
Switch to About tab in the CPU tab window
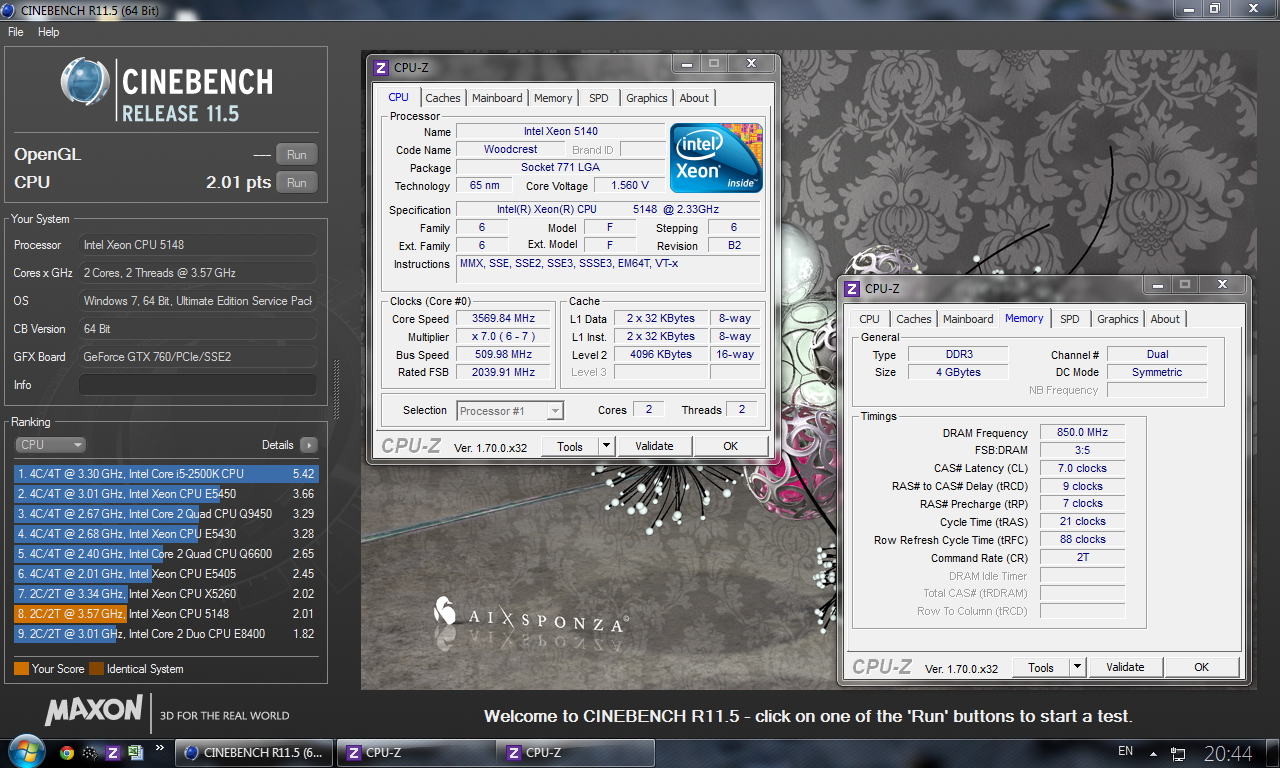click(694, 98)
